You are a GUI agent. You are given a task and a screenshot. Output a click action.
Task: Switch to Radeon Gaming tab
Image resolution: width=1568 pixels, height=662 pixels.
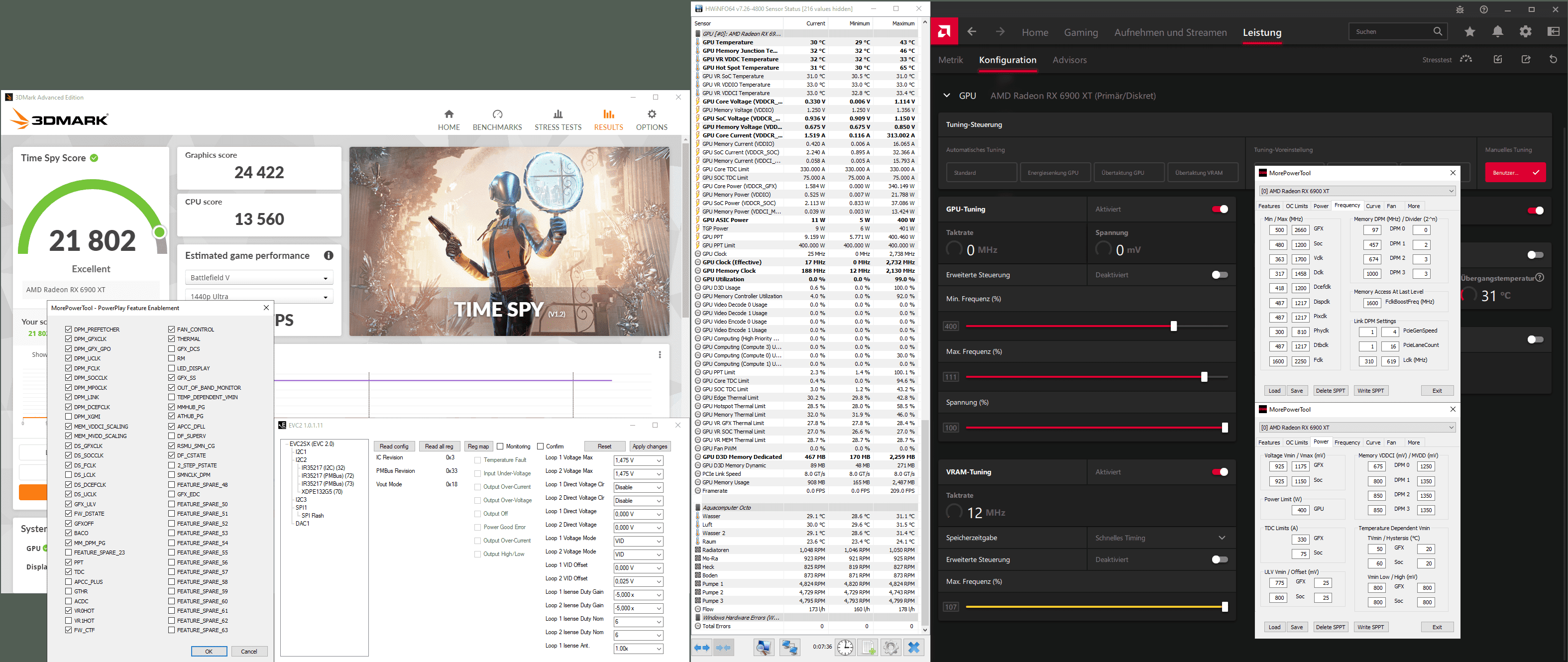click(1081, 32)
